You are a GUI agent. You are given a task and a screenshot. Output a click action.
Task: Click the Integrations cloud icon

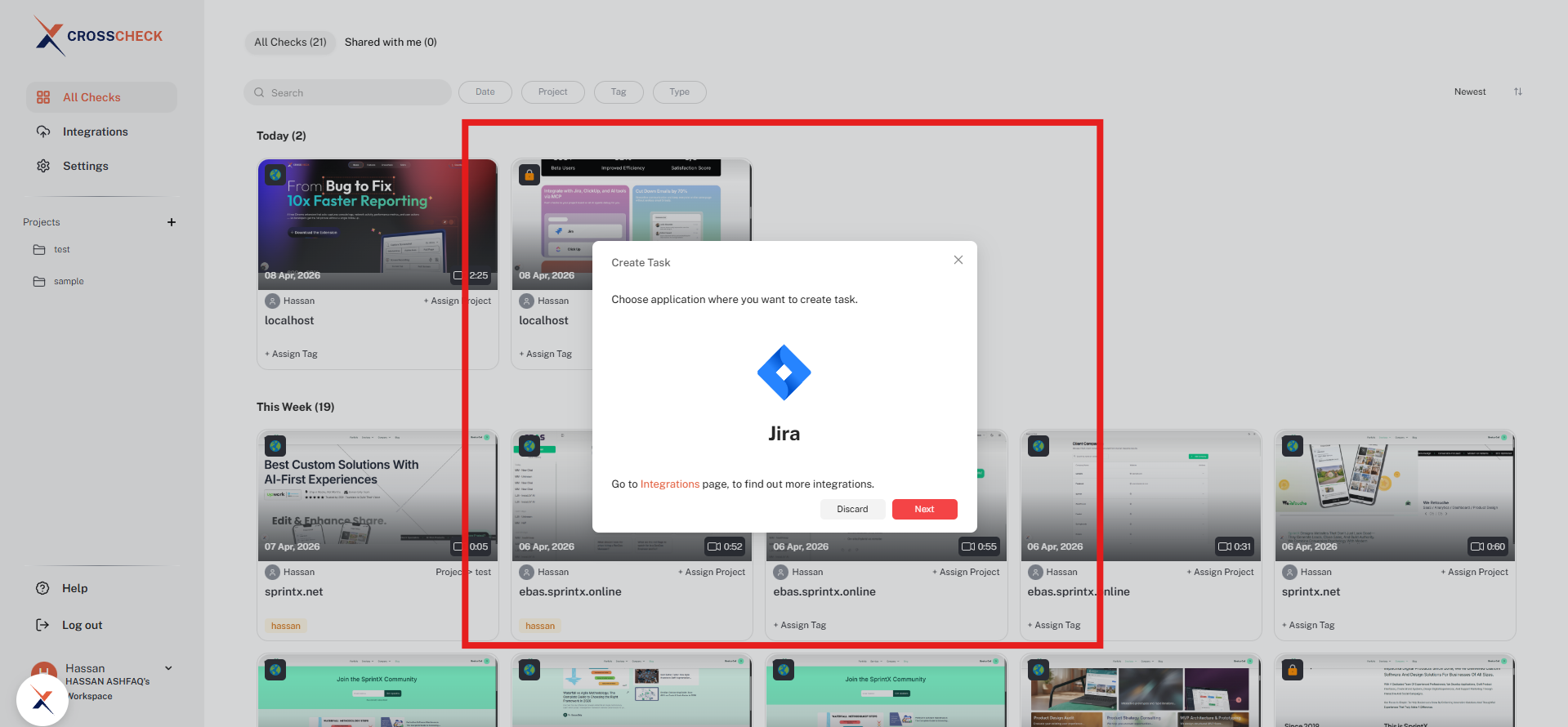(43, 132)
